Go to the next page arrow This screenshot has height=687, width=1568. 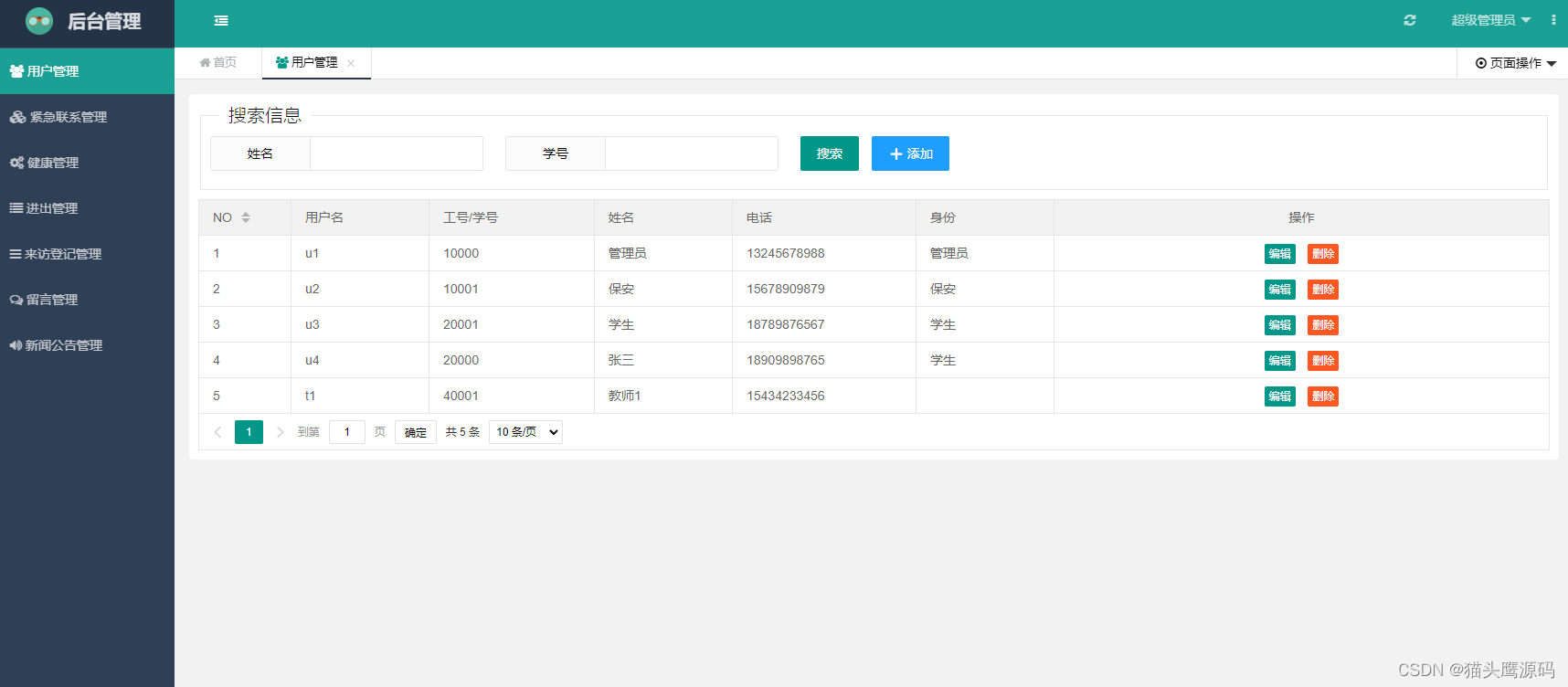coord(280,432)
